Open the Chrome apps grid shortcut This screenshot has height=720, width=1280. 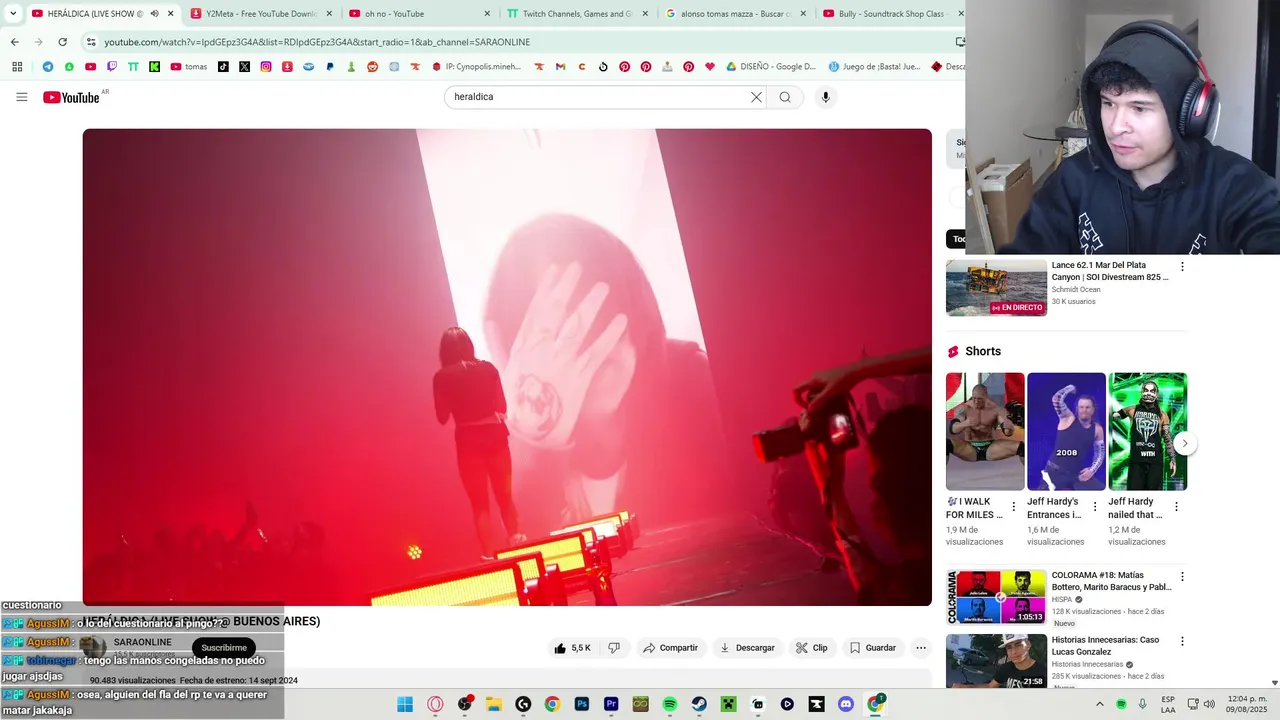(17, 67)
